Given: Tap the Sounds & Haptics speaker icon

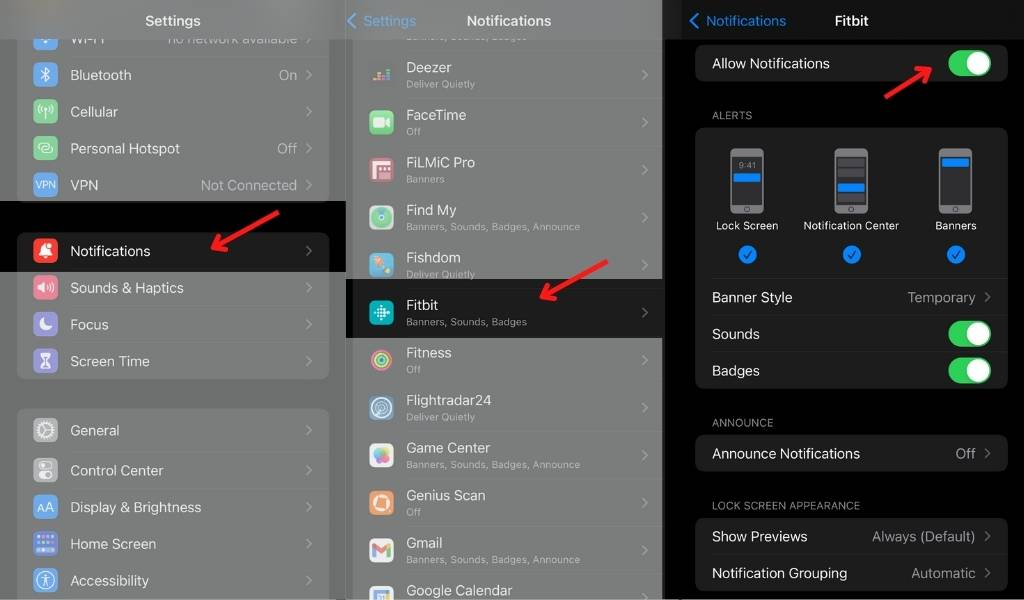Looking at the screenshot, I should click(45, 288).
